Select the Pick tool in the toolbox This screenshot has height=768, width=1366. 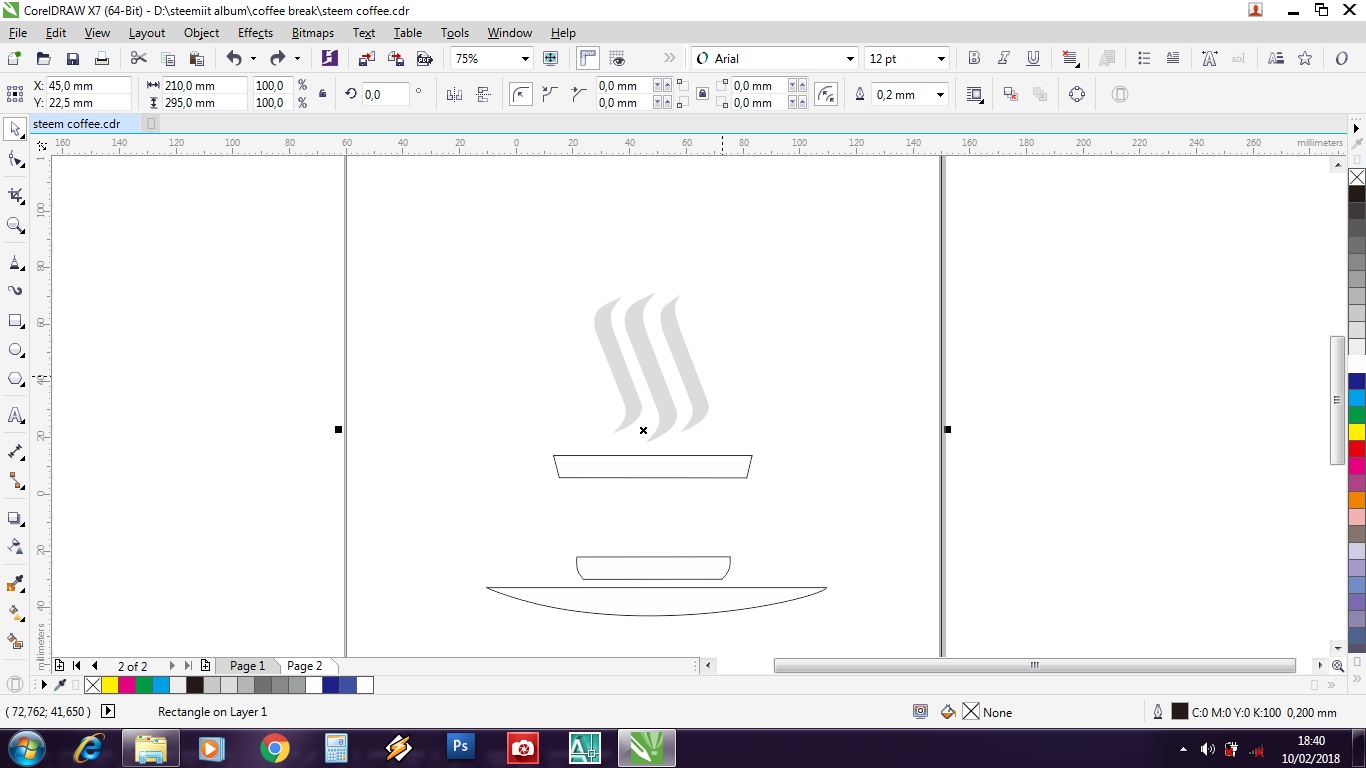(15, 129)
